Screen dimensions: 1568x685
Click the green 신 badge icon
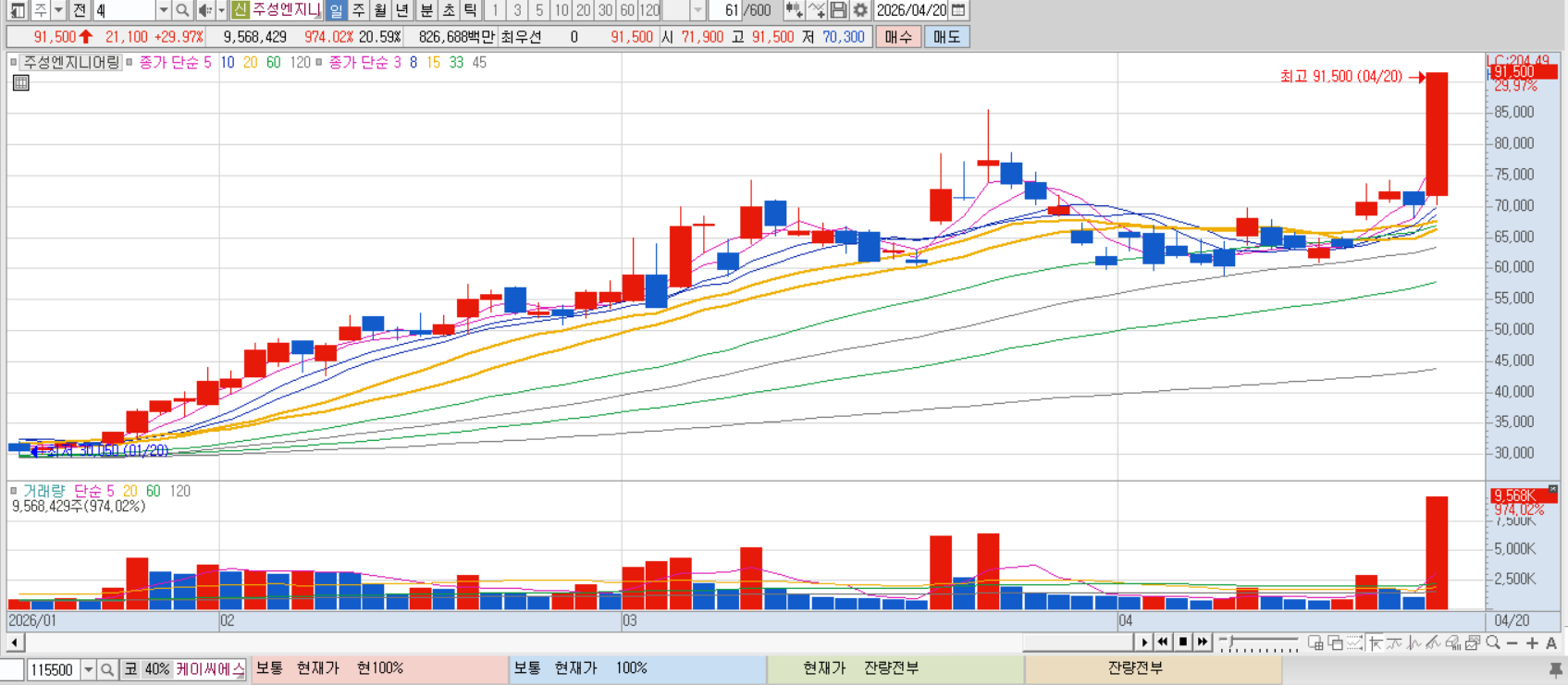pyautogui.click(x=240, y=10)
